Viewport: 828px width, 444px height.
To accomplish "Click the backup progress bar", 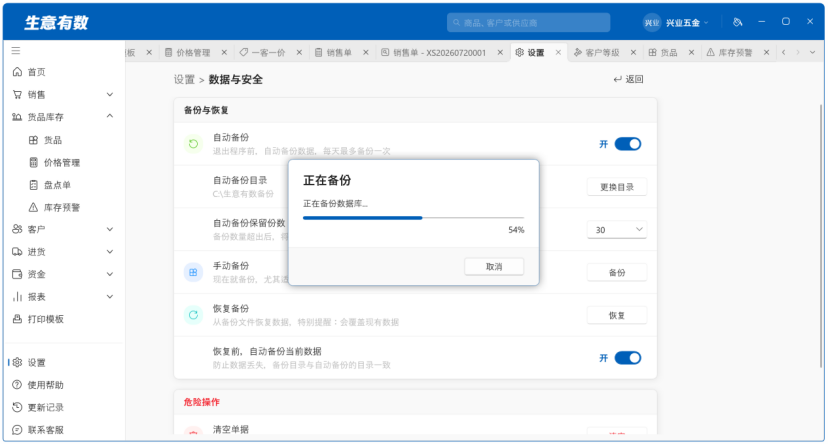I will [413, 218].
